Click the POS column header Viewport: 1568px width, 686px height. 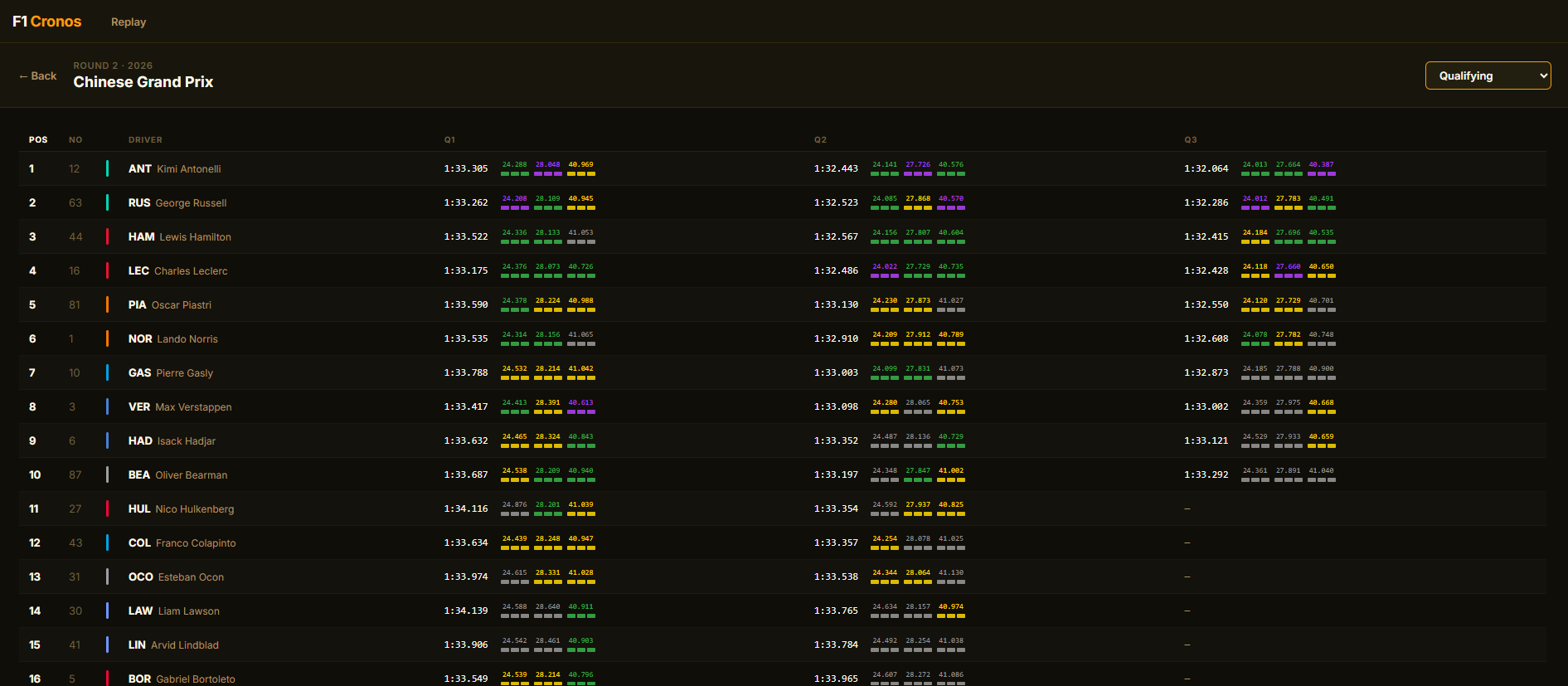pyautogui.click(x=38, y=139)
